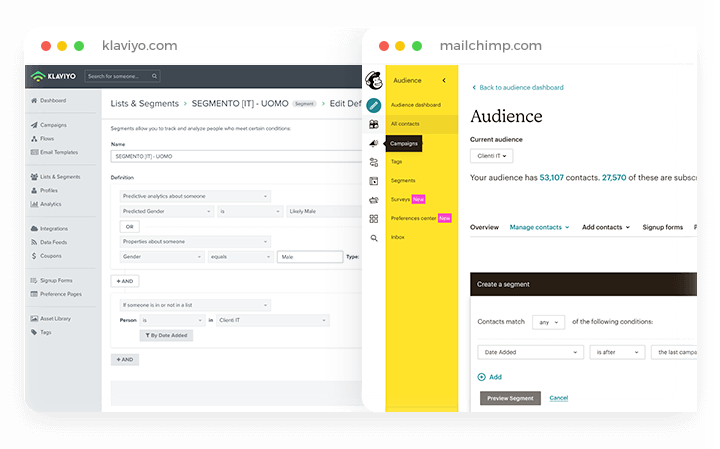This screenshot has width=720, height=449.
Task: Click the Klaviyo logo in header
Action: [x=53, y=76]
